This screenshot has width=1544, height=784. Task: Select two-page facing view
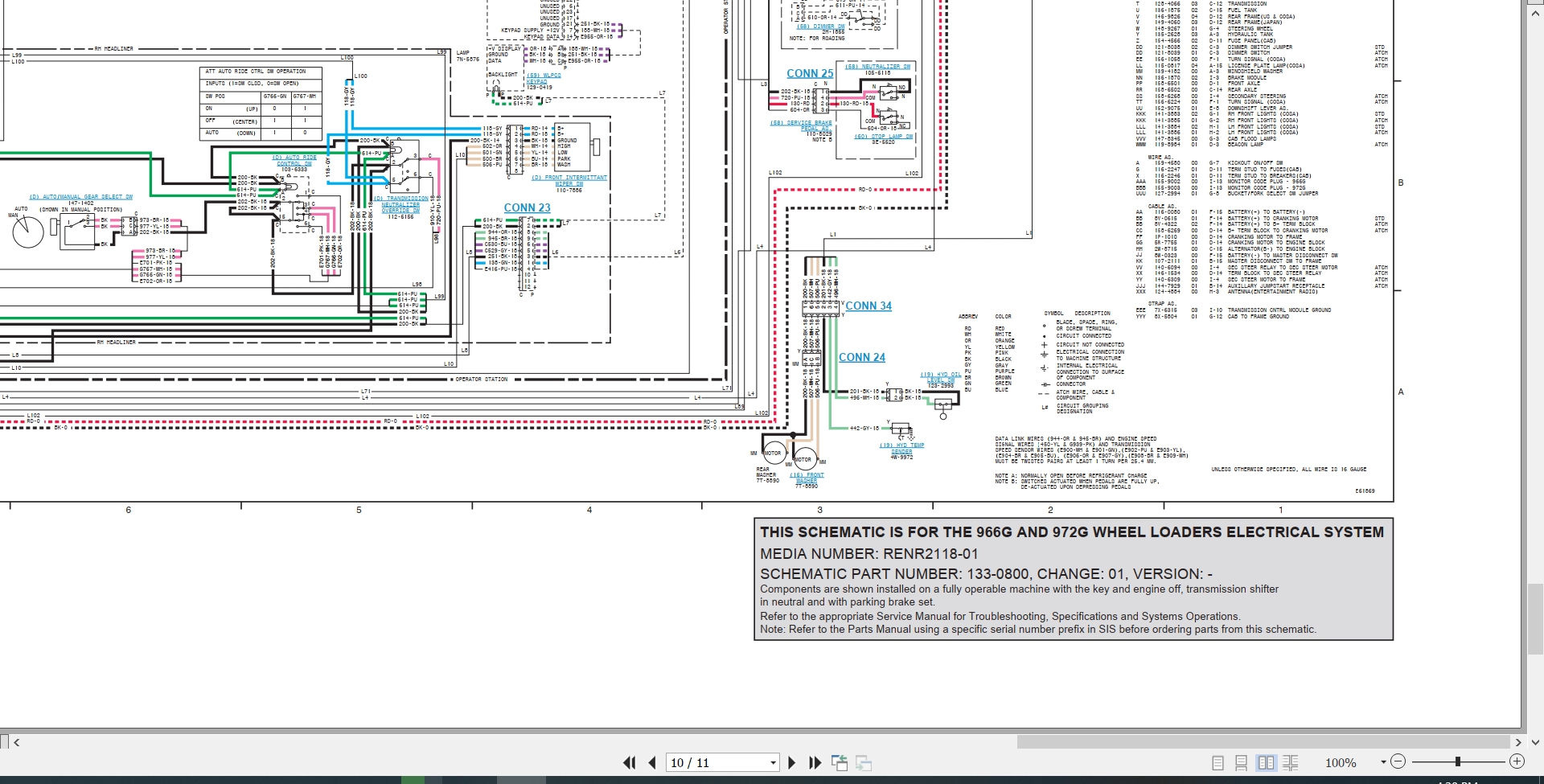point(1266,762)
